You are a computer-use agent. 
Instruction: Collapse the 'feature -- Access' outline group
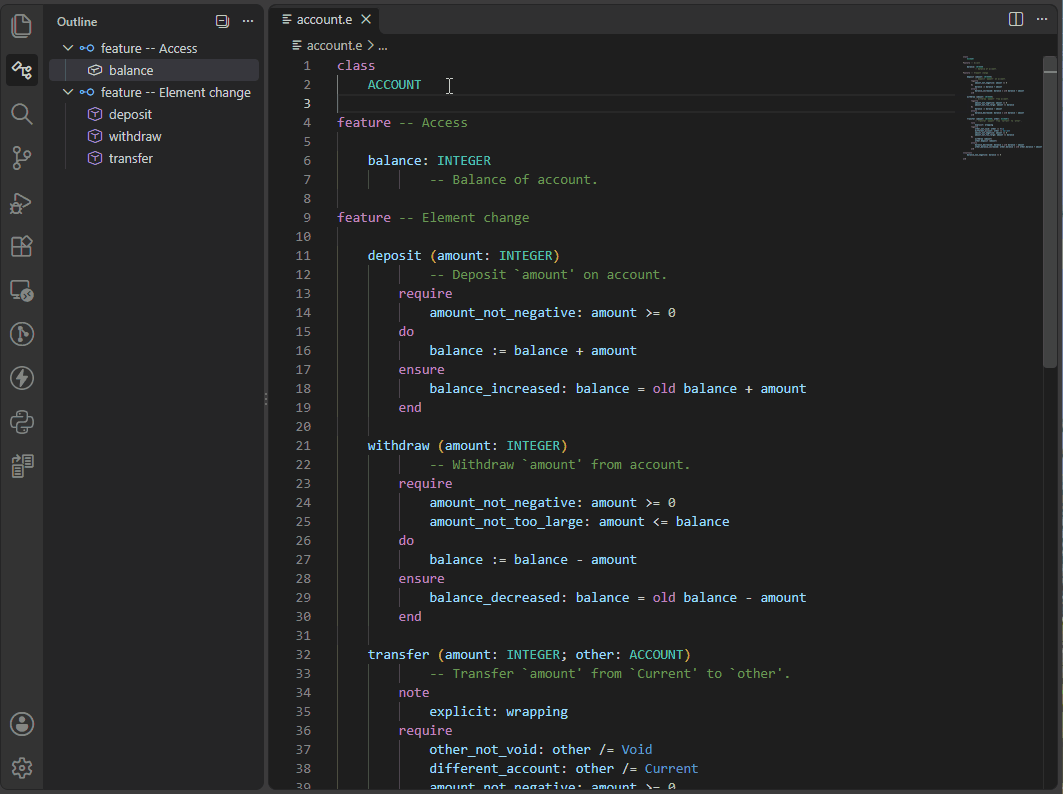coord(68,48)
